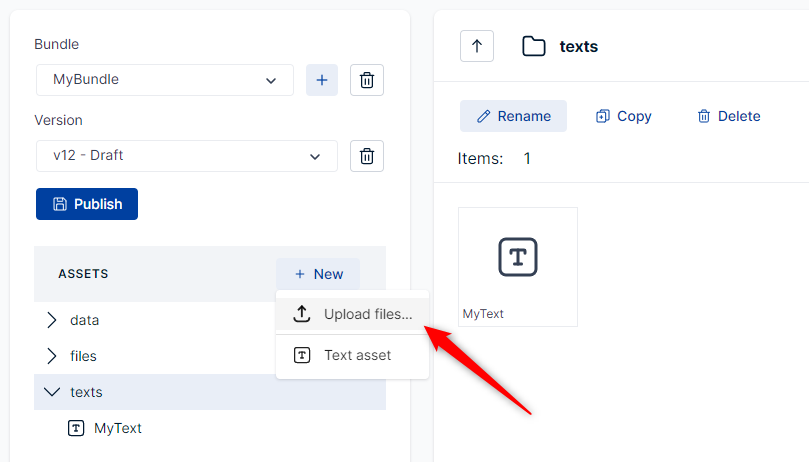Choose Upload files... from the New menu

coord(367,314)
